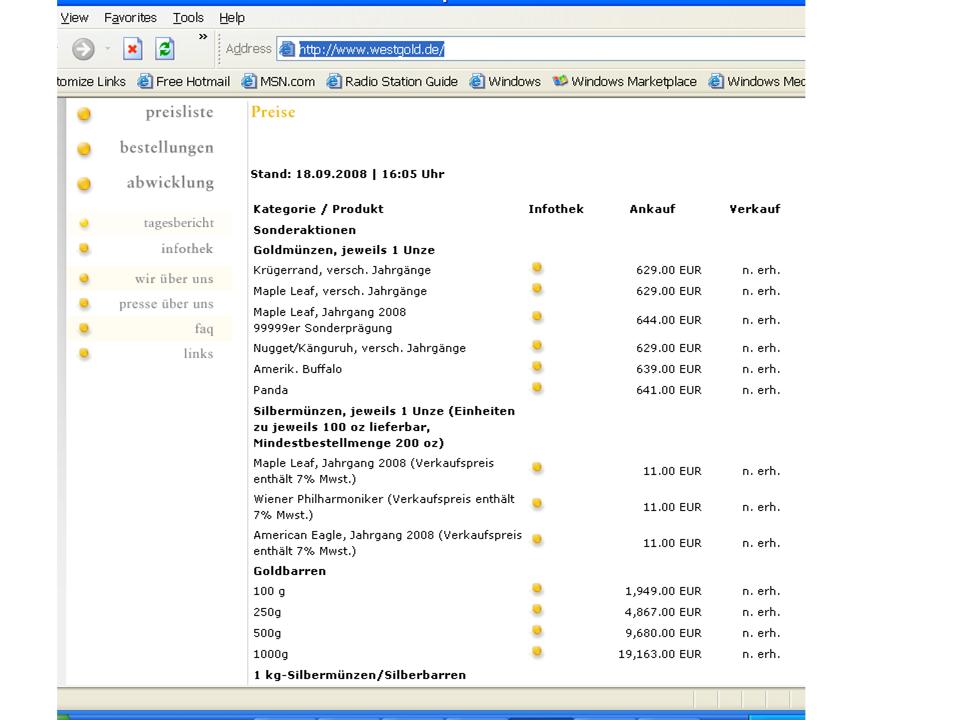Click the Windows Marketplace flag icon
Screen dimensions: 960x720
[x=560, y=81]
